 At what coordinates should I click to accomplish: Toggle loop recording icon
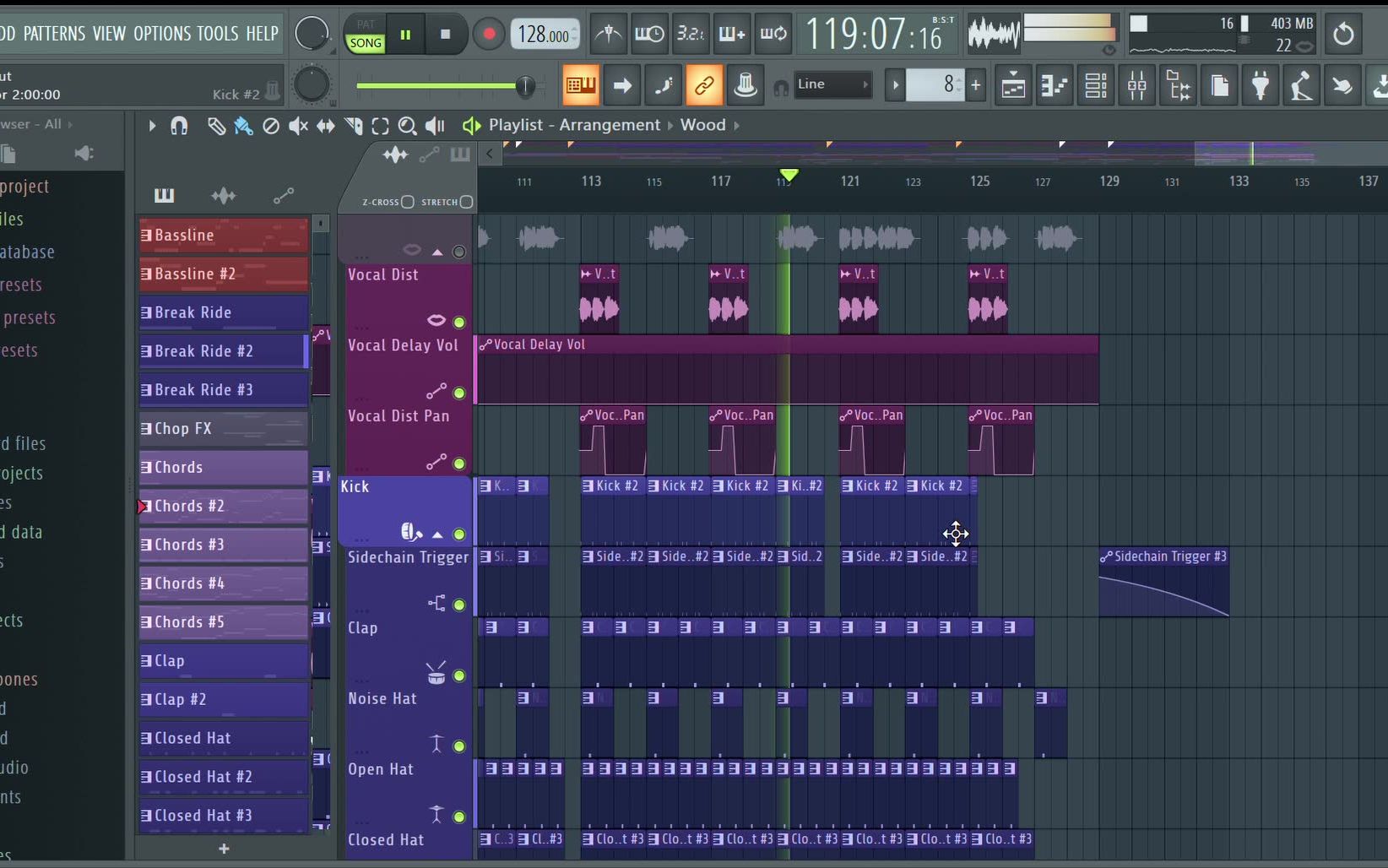[x=773, y=34]
